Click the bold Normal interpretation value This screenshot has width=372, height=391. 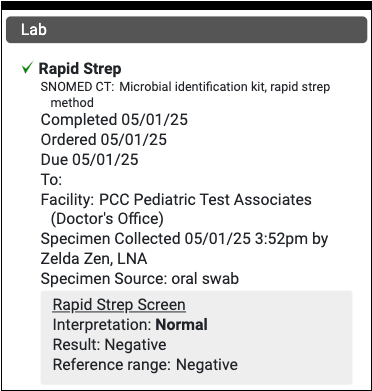click(182, 325)
